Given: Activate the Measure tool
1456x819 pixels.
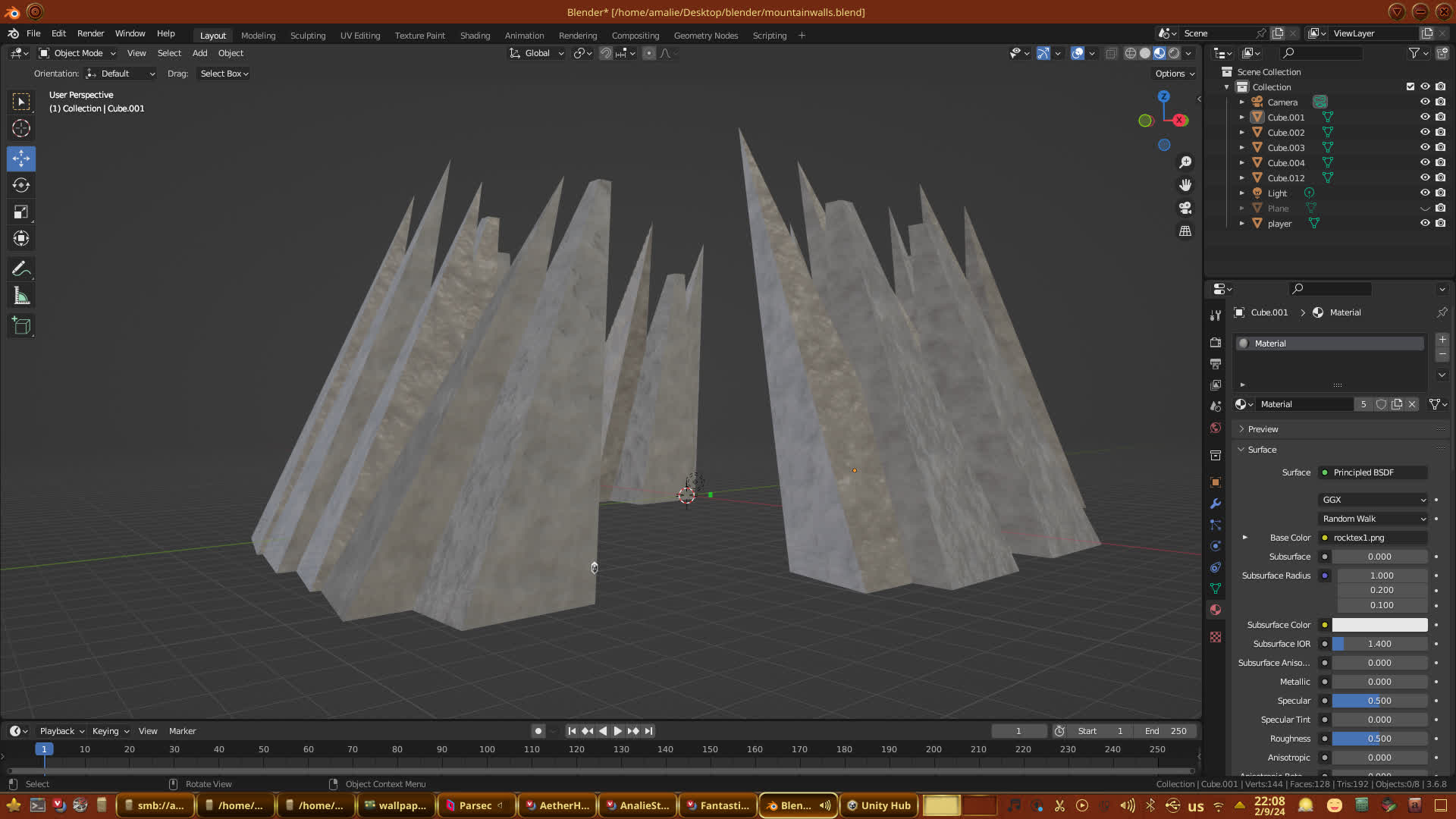Looking at the screenshot, I should coord(21,297).
